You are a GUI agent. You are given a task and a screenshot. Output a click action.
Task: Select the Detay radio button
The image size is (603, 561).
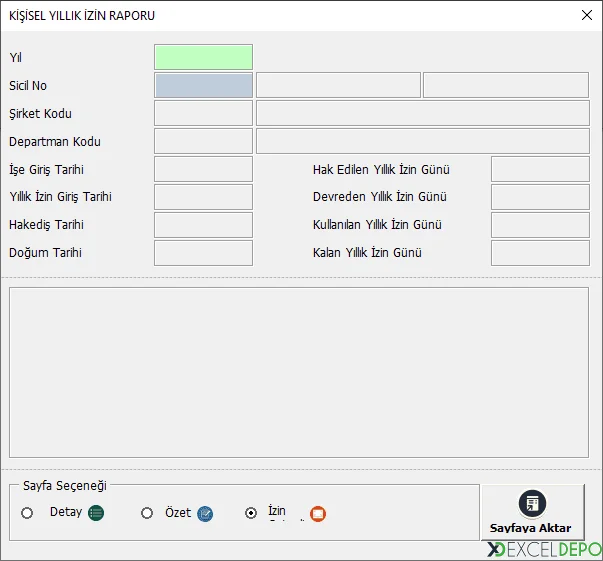[x=27, y=513]
